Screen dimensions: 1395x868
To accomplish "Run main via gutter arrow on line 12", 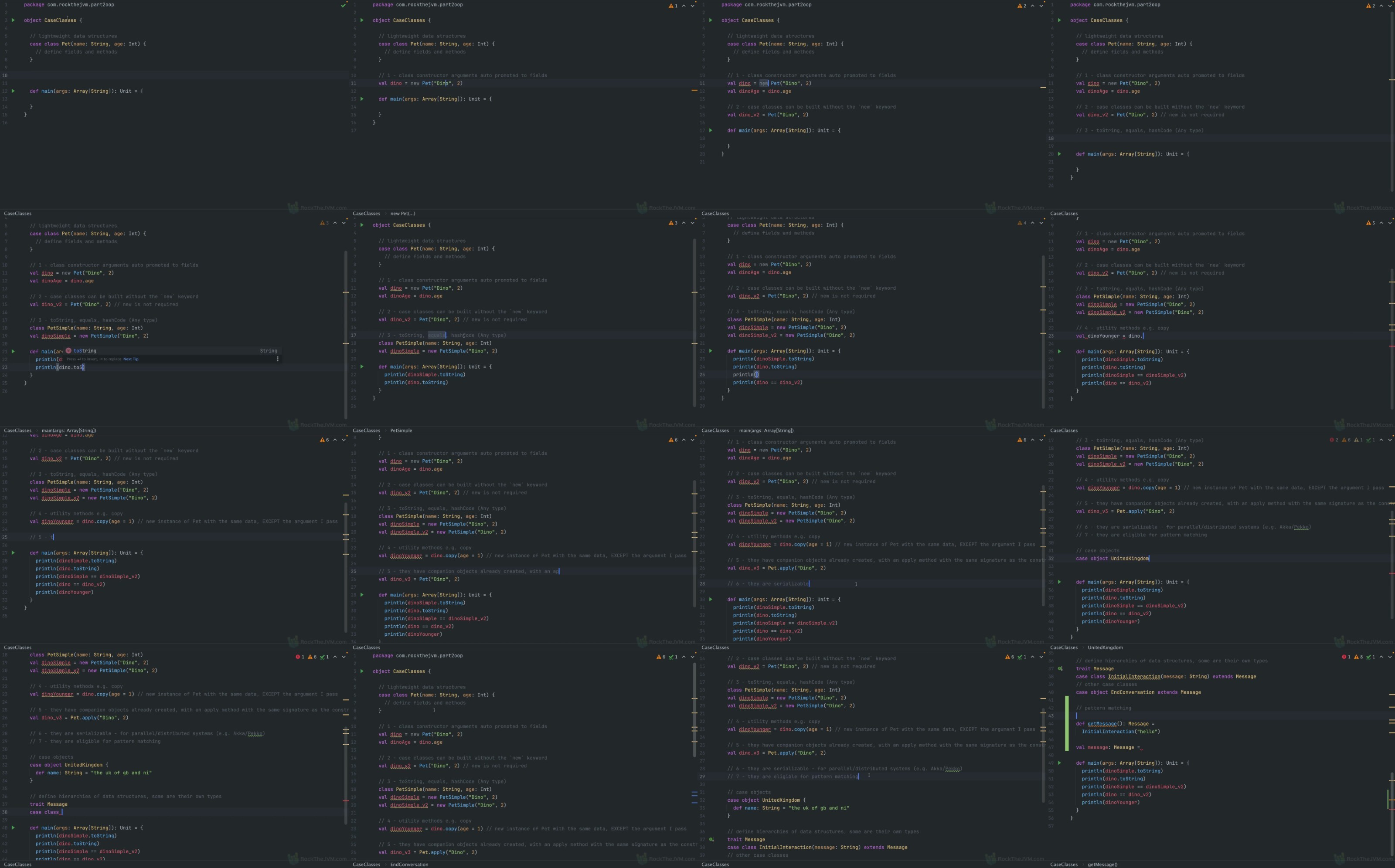I will pyautogui.click(x=13, y=91).
